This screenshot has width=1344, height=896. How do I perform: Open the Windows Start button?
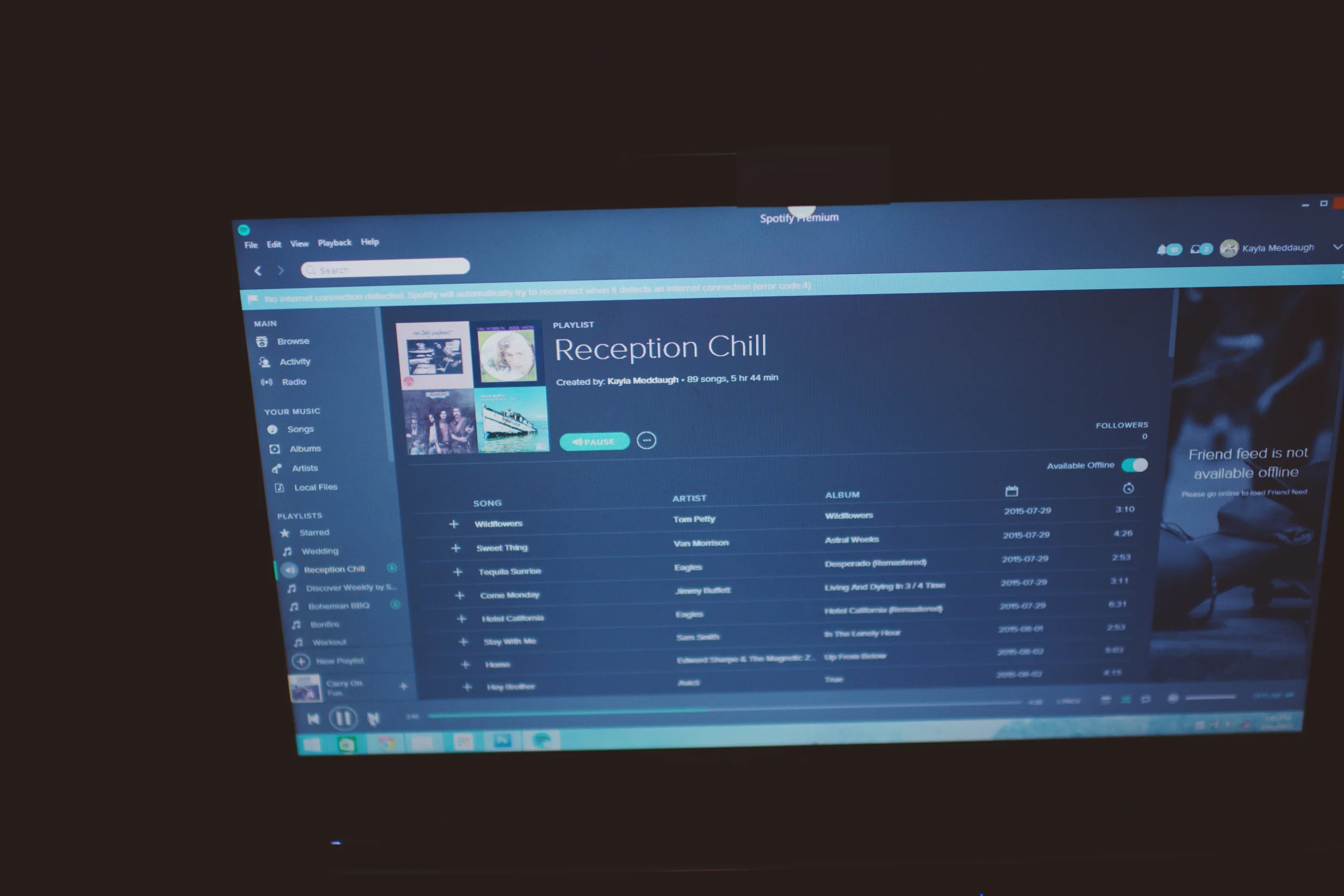(311, 744)
